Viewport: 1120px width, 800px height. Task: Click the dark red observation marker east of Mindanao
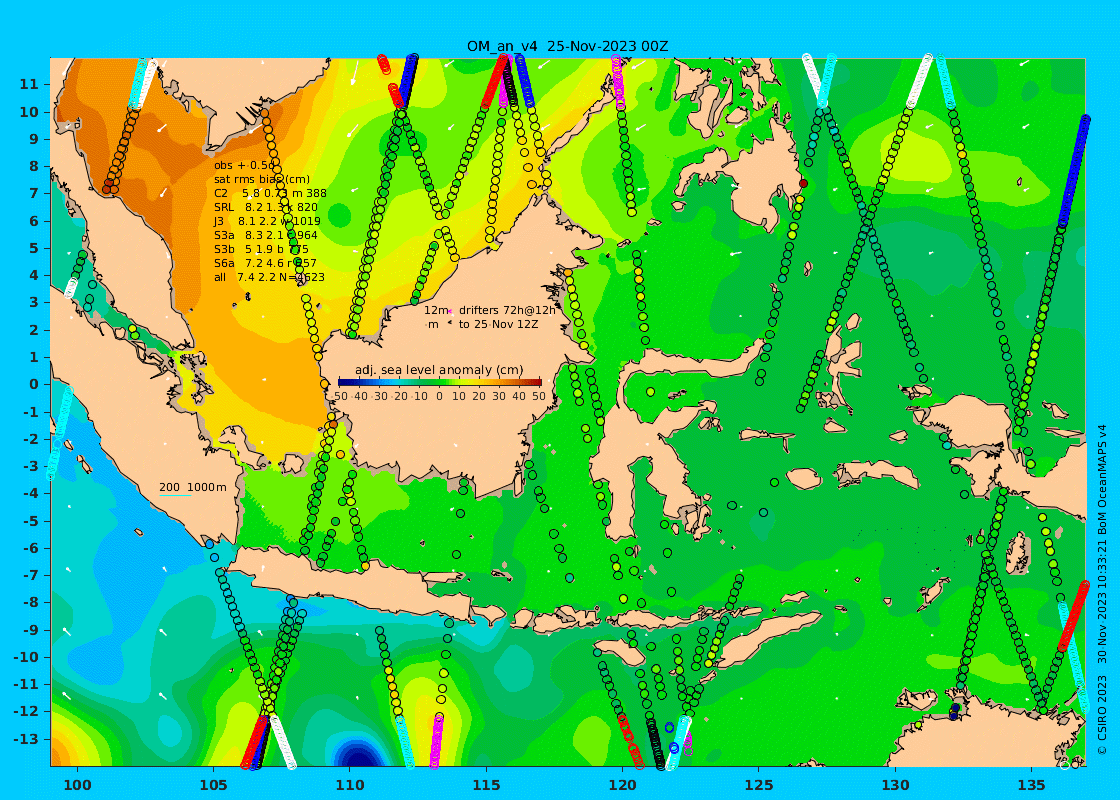pos(803,184)
